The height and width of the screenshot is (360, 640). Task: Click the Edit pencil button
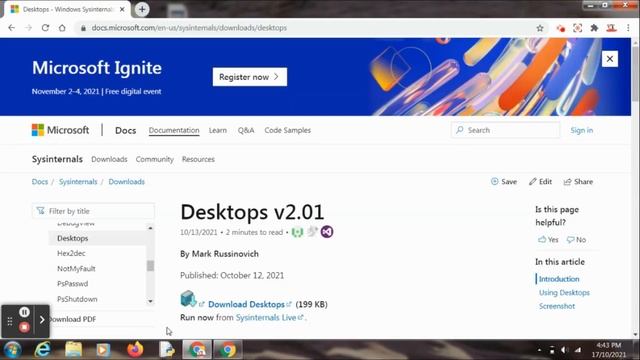(540, 182)
